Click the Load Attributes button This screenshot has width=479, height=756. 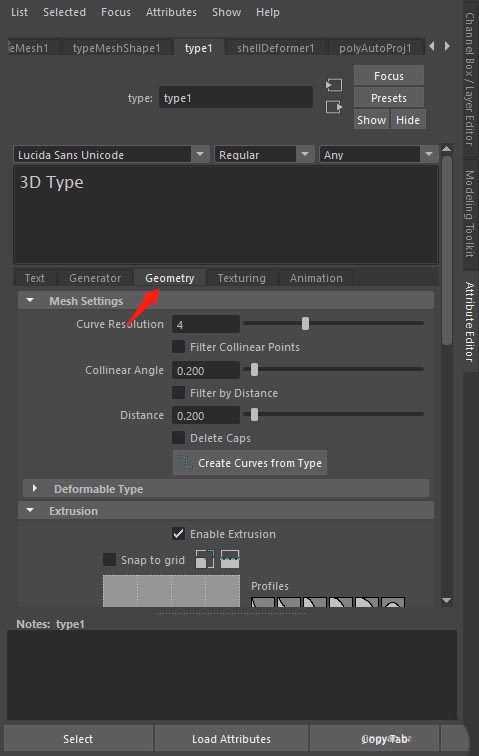pos(231,739)
